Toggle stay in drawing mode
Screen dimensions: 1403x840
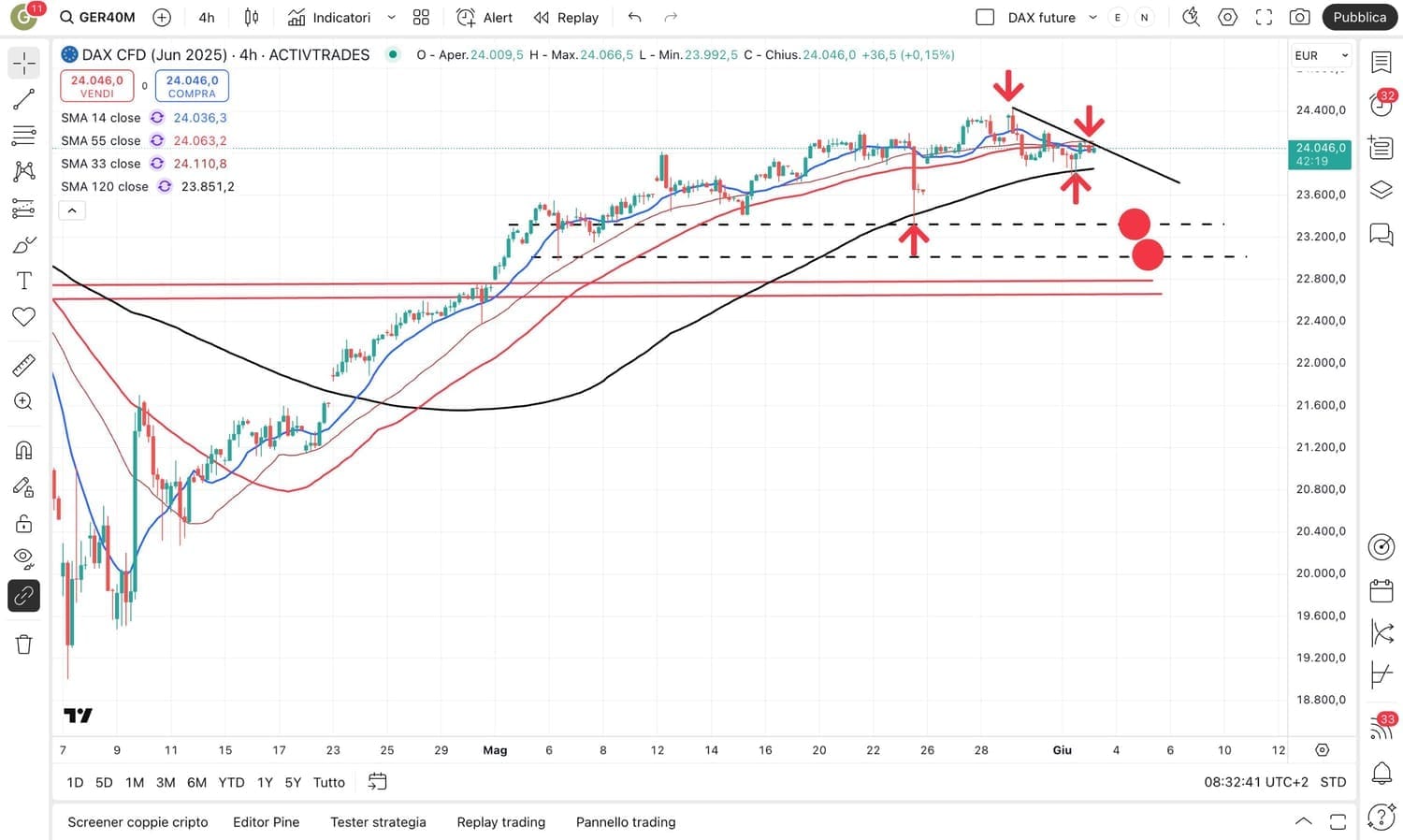pyautogui.click(x=23, y=486)
